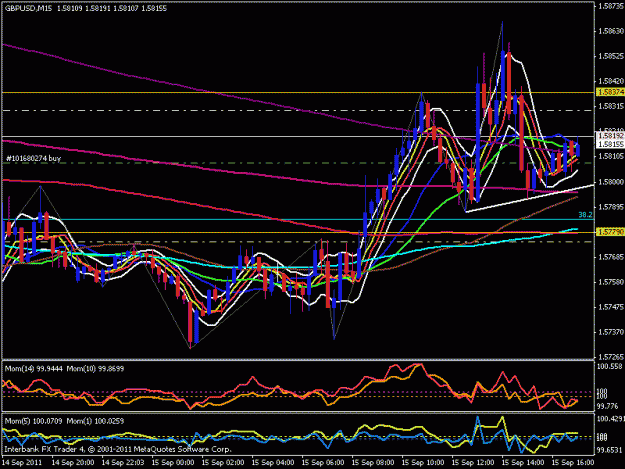Click the 38.2 Fibonacci level label

tap(585, 215)
